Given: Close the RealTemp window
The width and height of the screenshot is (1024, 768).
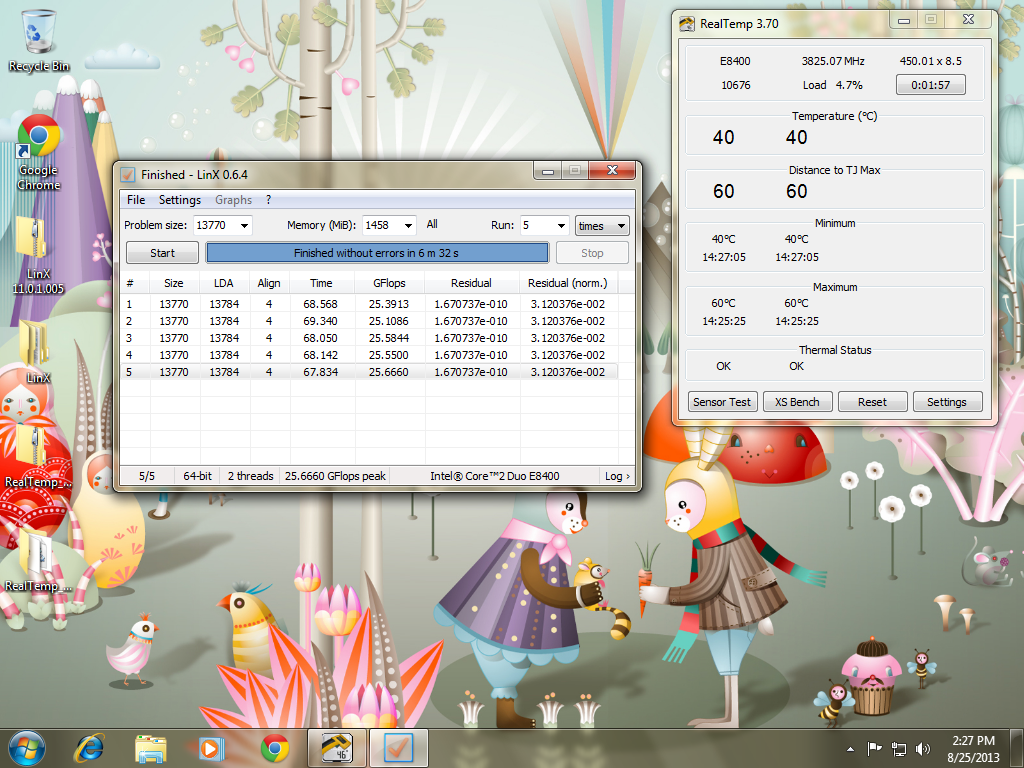Looking at the screenshot, I should (968, 20).
